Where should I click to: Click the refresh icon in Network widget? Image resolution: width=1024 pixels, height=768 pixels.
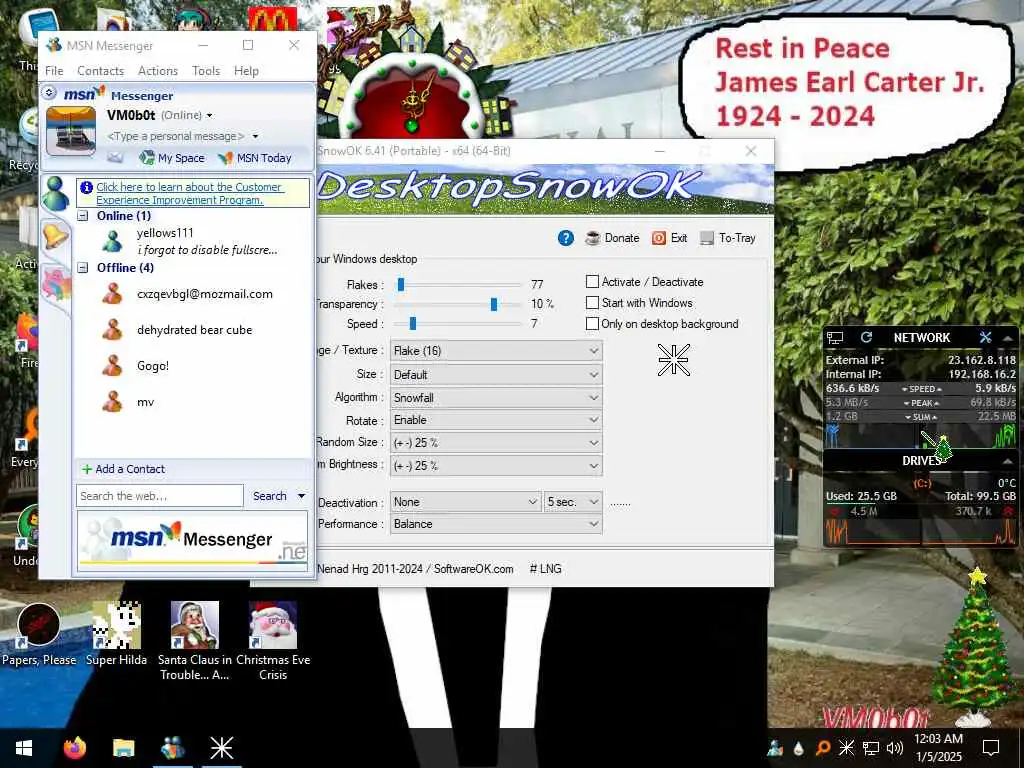point(867,337)
